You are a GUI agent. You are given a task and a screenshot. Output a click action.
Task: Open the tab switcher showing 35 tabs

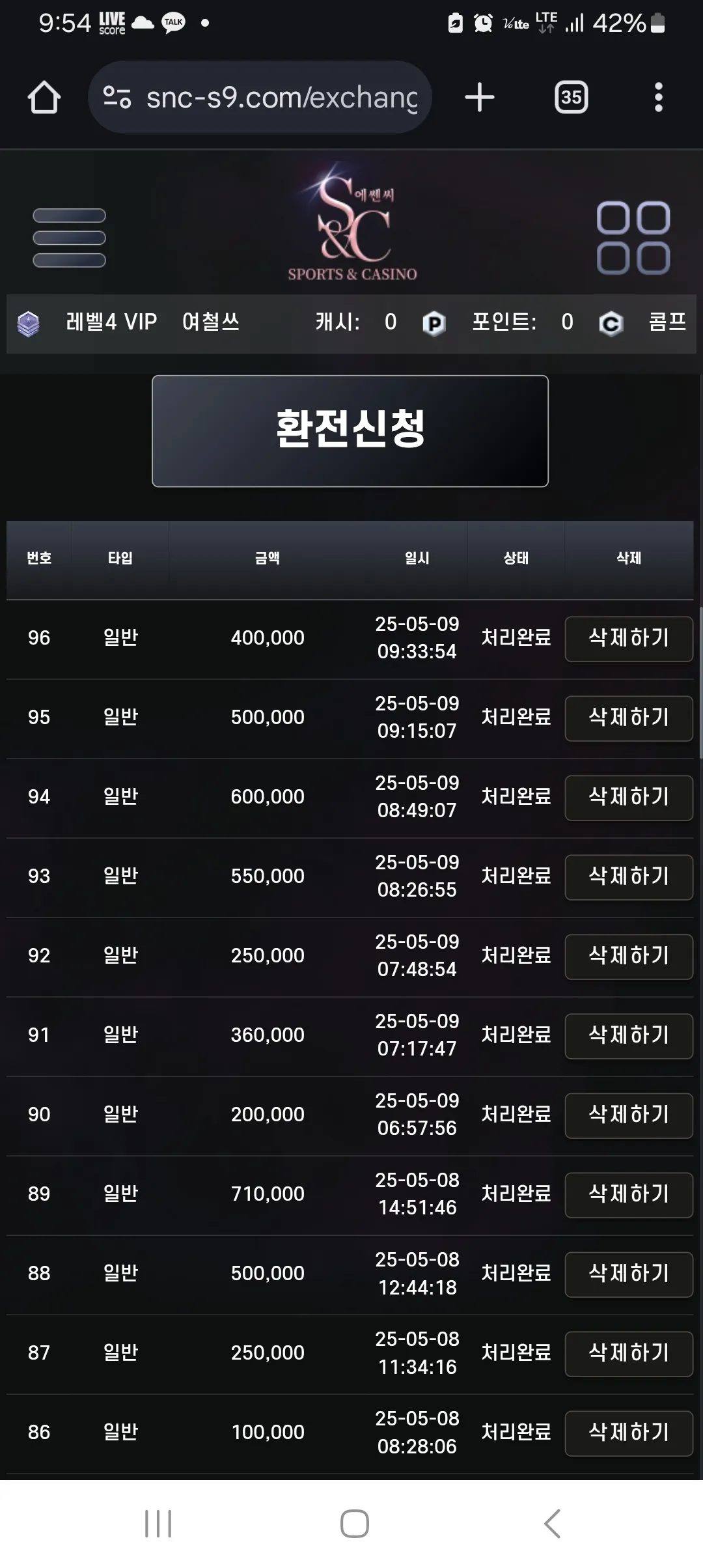(x=571, y=98)
